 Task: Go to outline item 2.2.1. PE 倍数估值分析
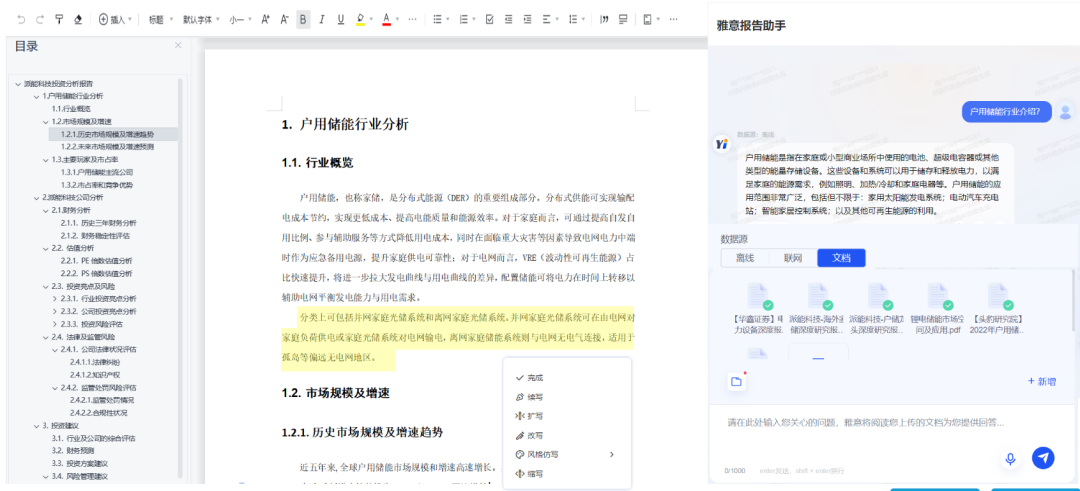pyautogui.click(x=96, y=261)
